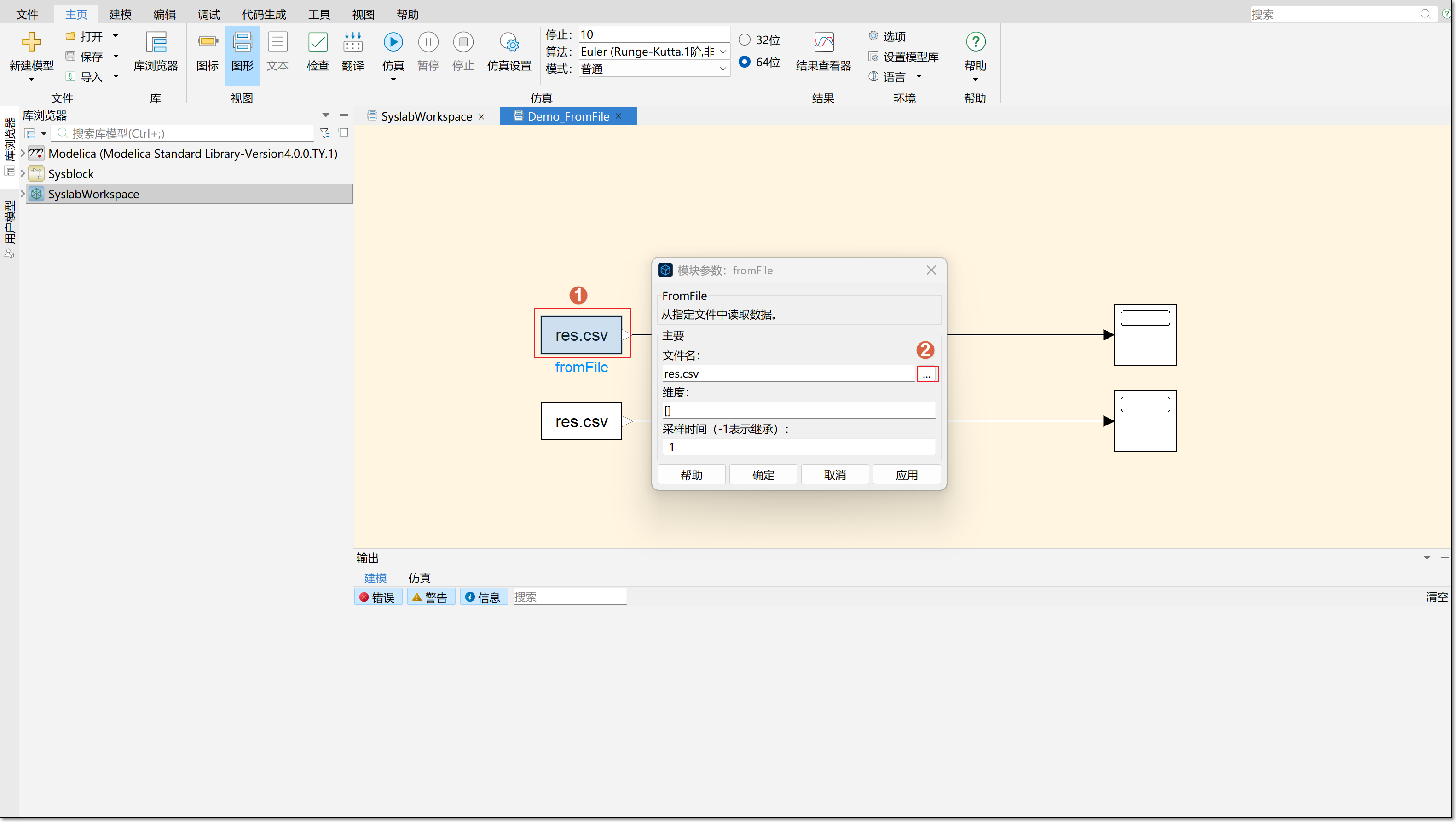Toggle the 错误 error filter button
1456x822 pixels.
[377, 597]
